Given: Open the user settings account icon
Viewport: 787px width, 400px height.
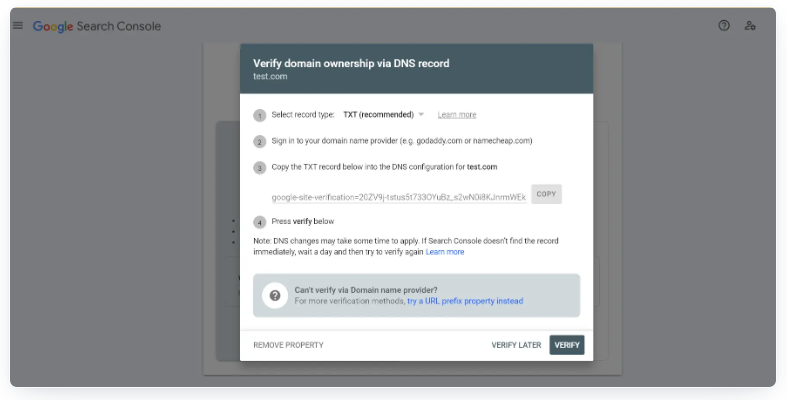Looking at the screenshot, I should click(750, 26).
